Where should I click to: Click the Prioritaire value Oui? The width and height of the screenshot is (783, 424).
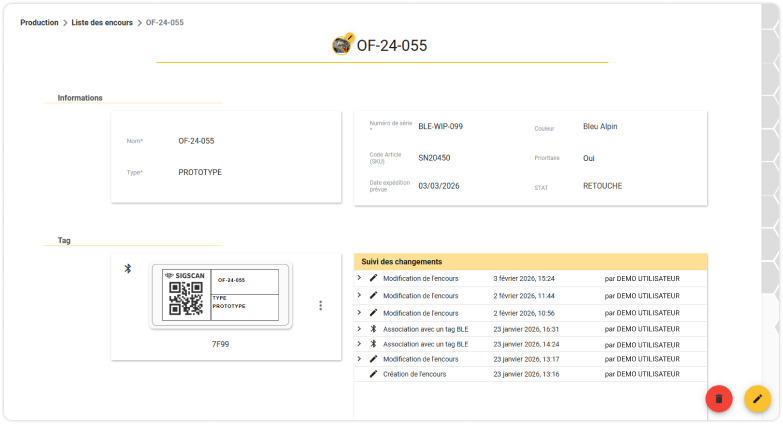pyautogui.click(x=589, y=158)
